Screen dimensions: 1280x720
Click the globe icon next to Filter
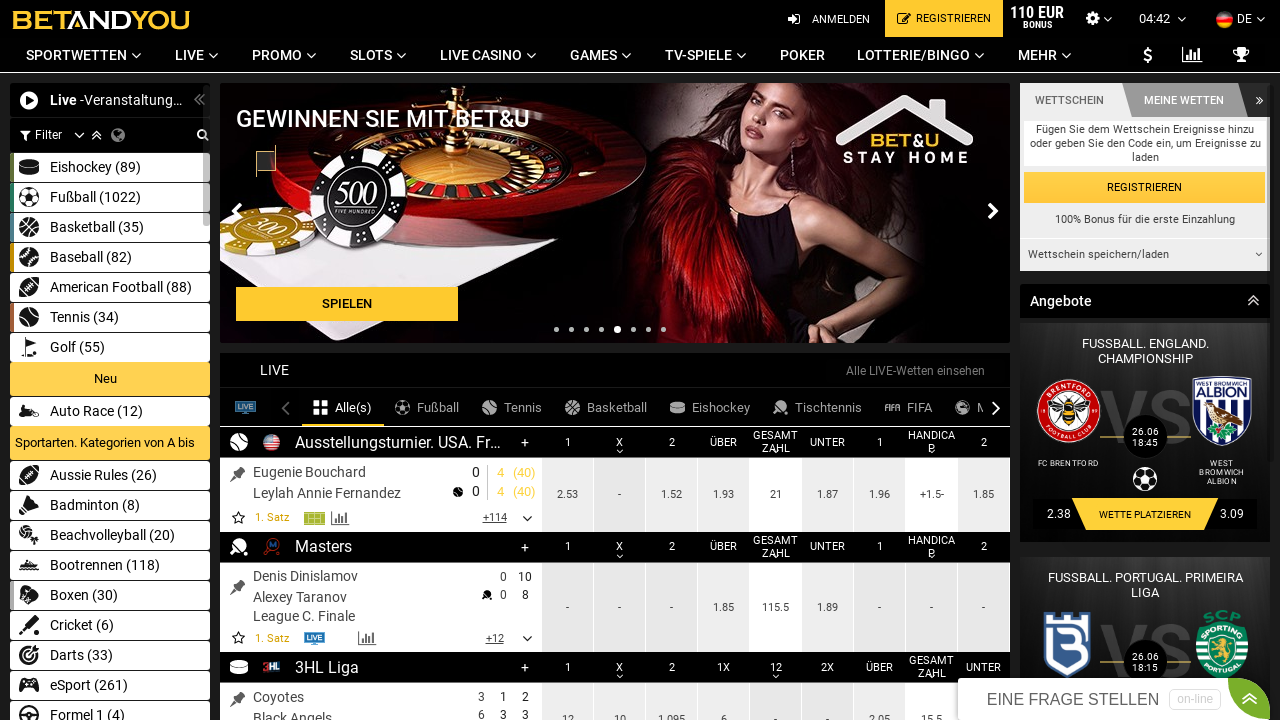118,135
